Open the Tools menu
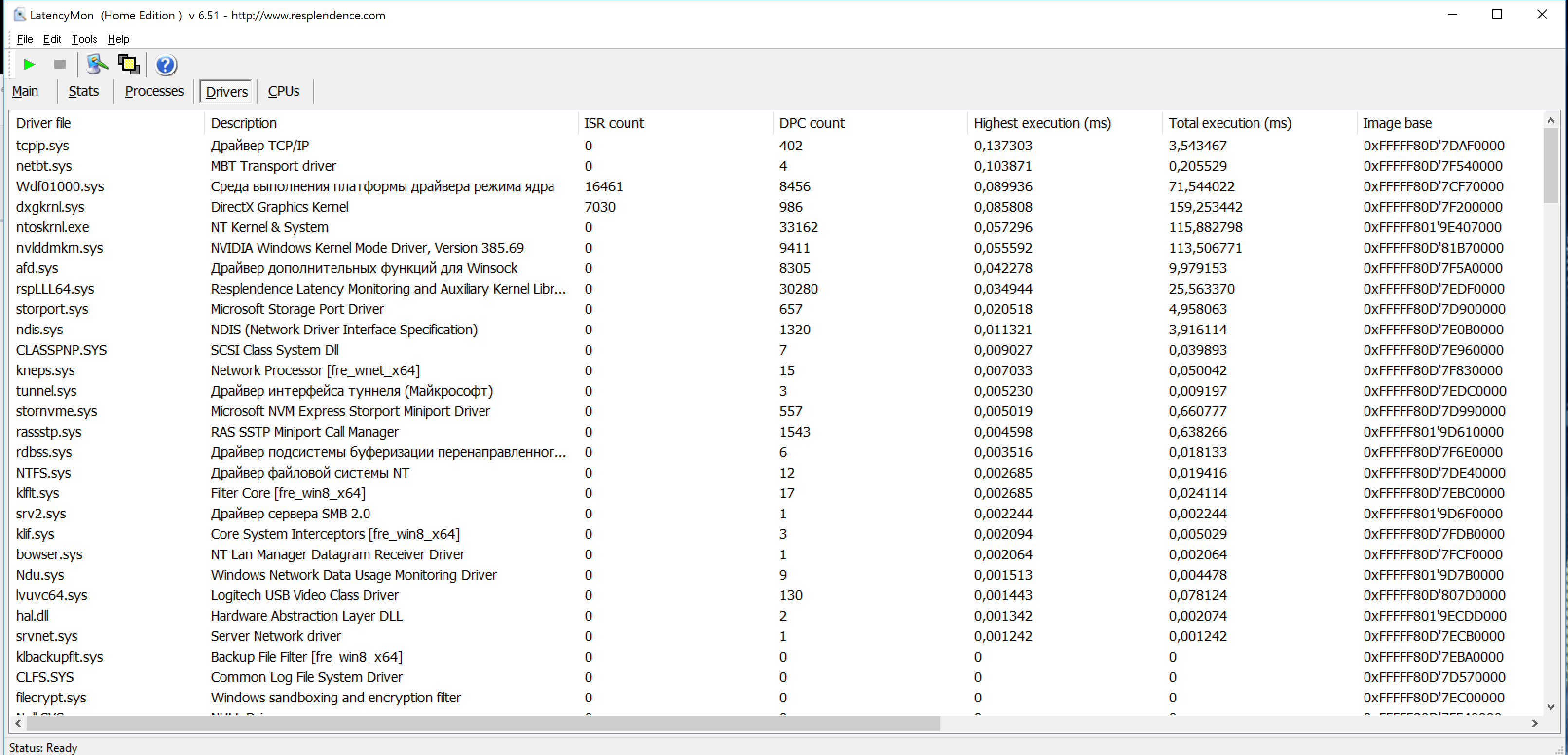 pos(84,39)
